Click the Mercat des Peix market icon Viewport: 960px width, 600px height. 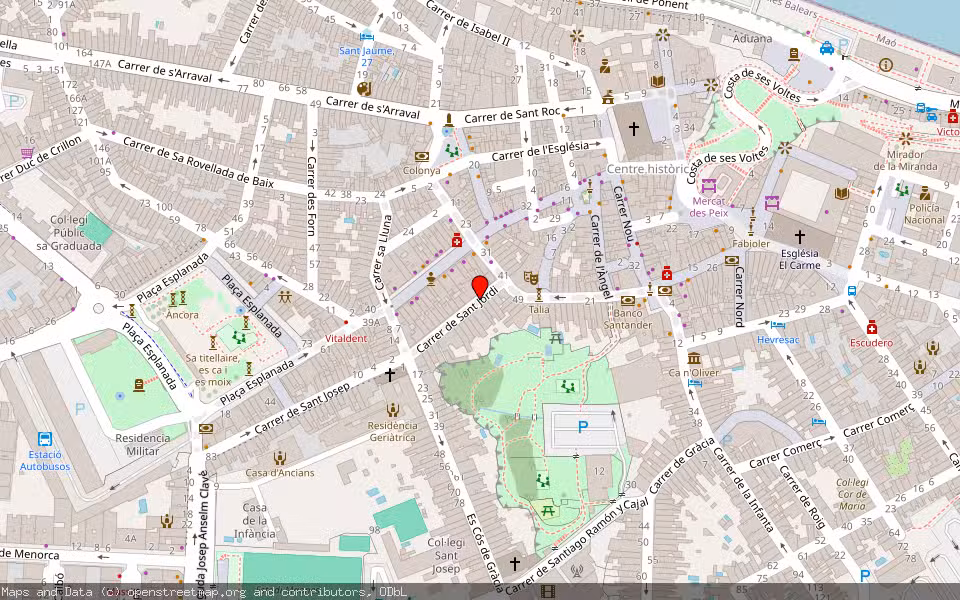(x=709, y=186)
